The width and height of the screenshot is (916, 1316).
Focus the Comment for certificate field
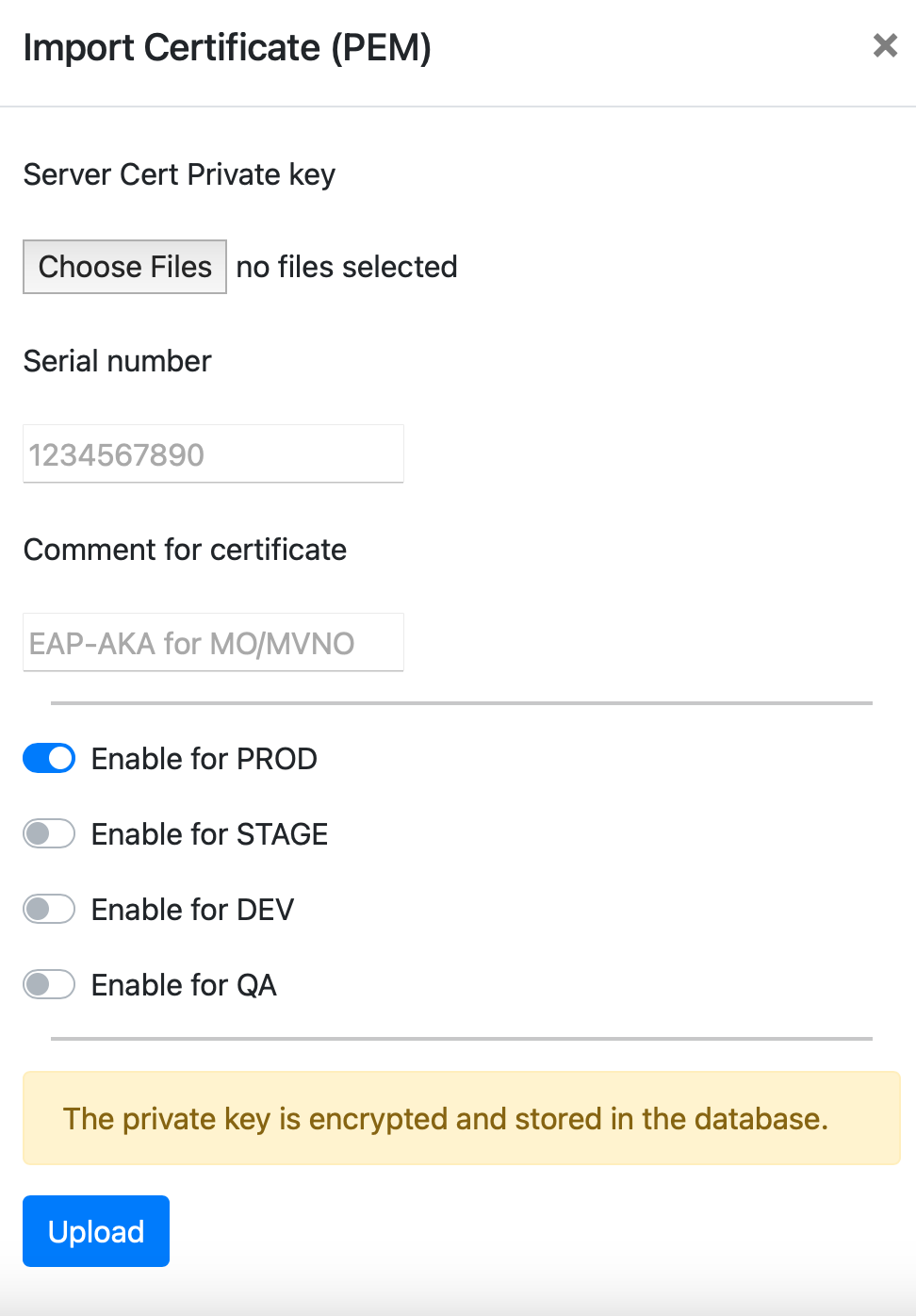(213, 643)
